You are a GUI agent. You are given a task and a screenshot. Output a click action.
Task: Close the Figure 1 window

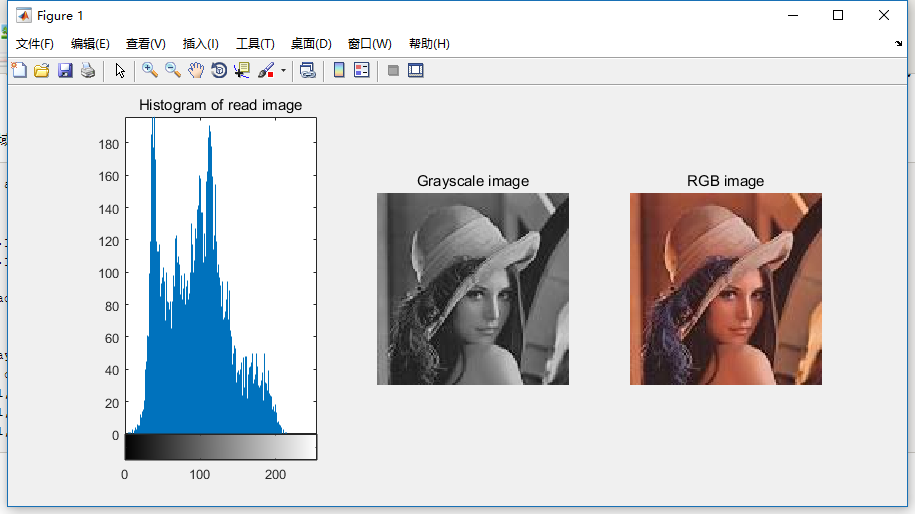click(883, 15)
